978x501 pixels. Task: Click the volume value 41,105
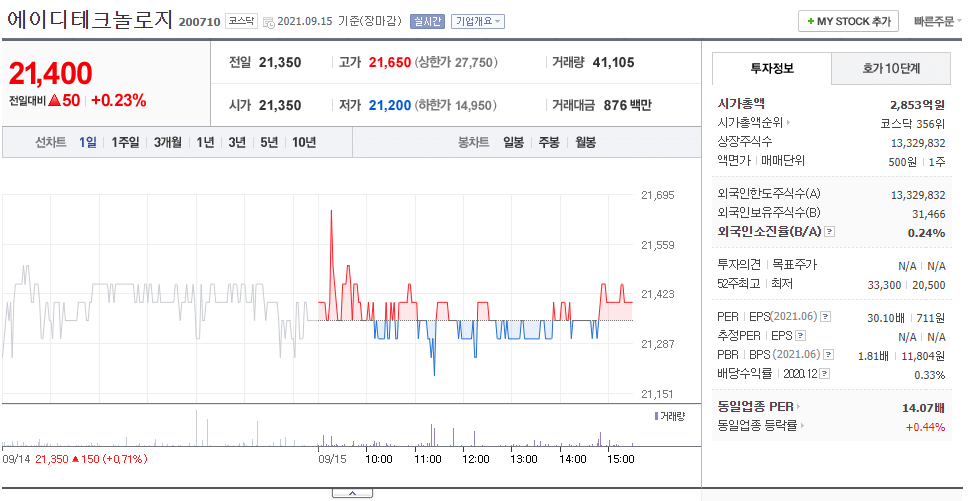[613, 62]
